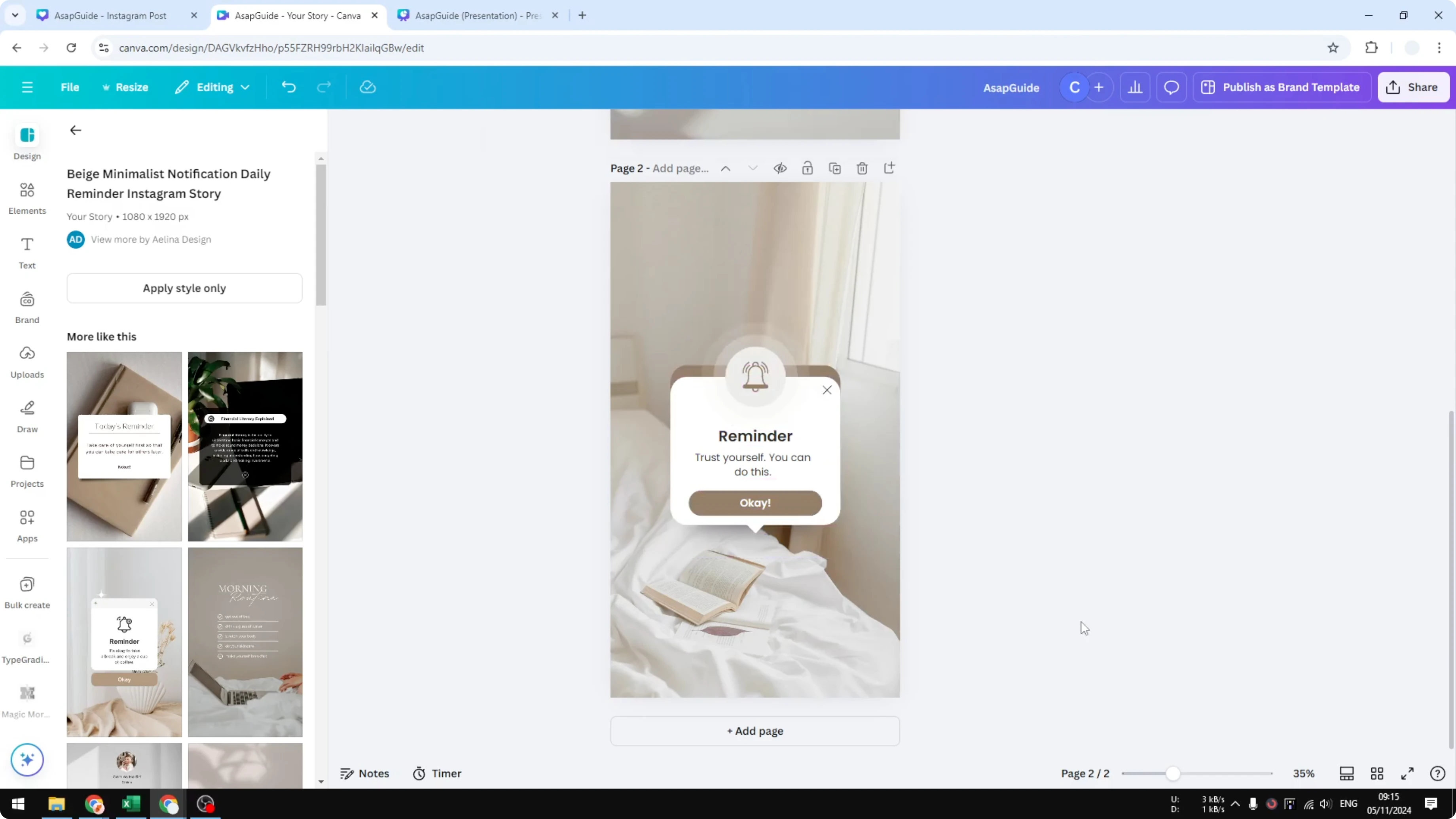This screenshot has width=1456, height=819.
Task: Open a new browser tab
Action: pyautogui.click(x=582, y=15)
